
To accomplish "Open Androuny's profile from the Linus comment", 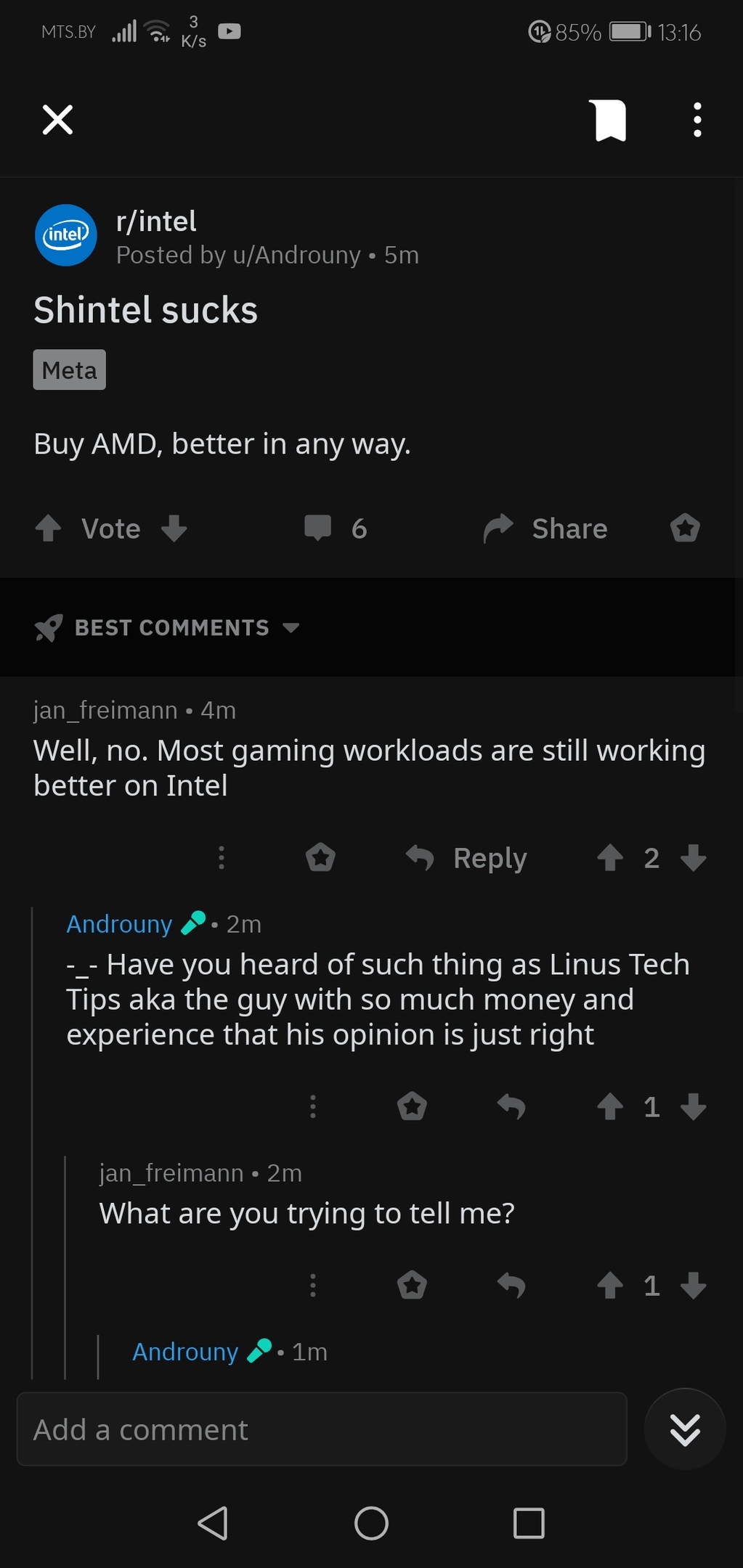I will 119,924.
